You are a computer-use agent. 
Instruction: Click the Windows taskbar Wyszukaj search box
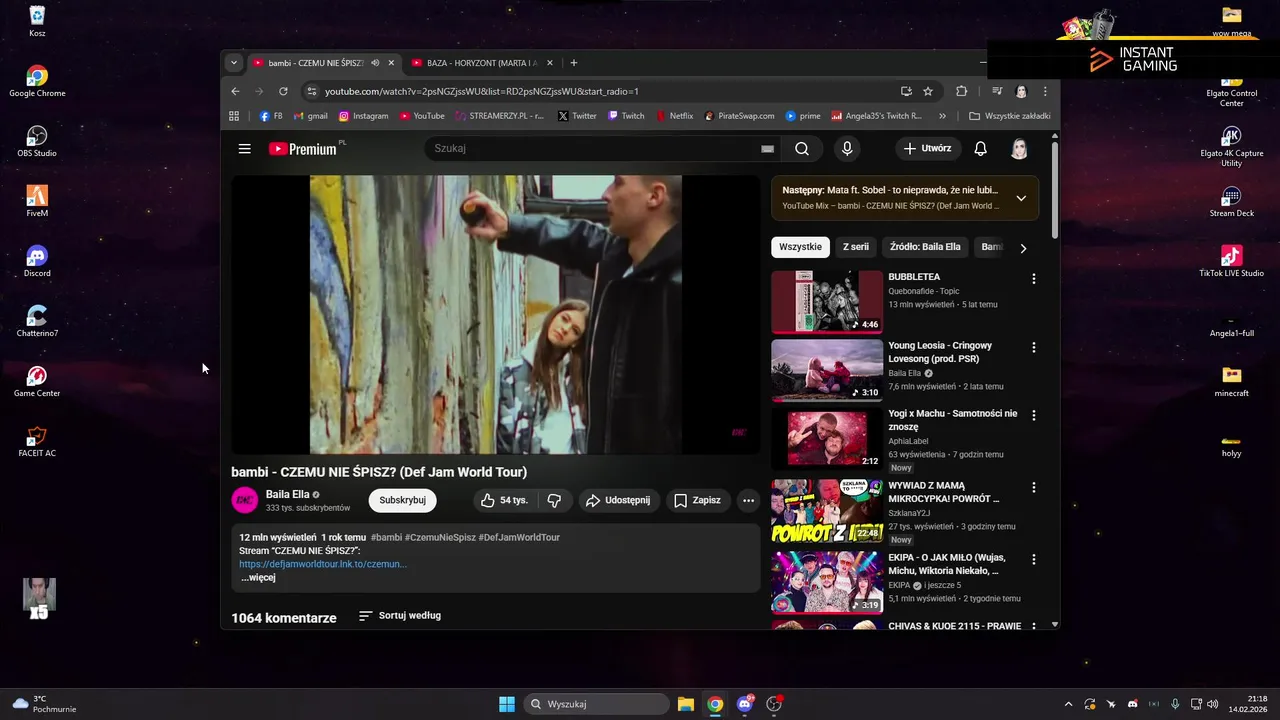597,704
